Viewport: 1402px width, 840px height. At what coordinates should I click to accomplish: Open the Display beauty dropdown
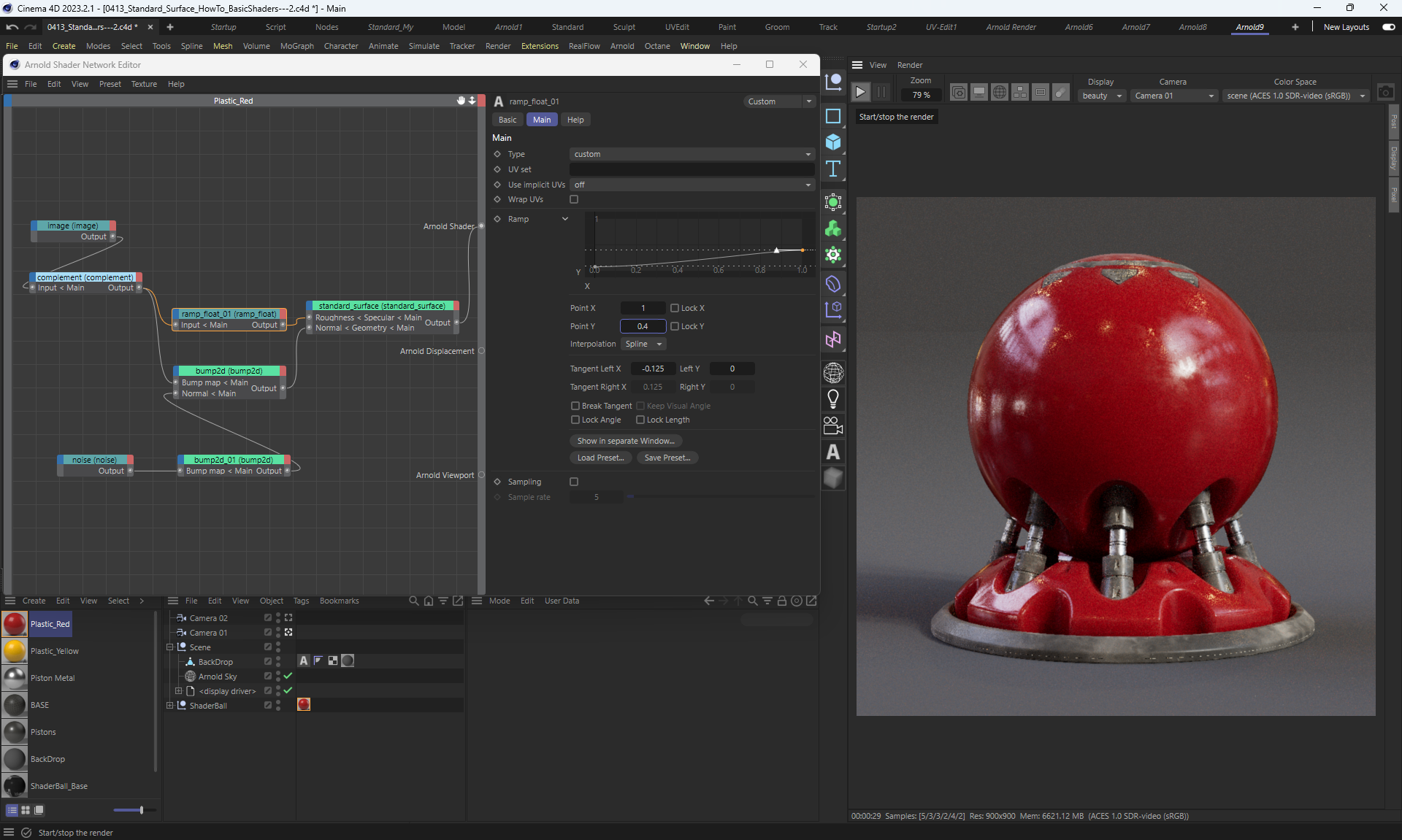coord(1101,96)
